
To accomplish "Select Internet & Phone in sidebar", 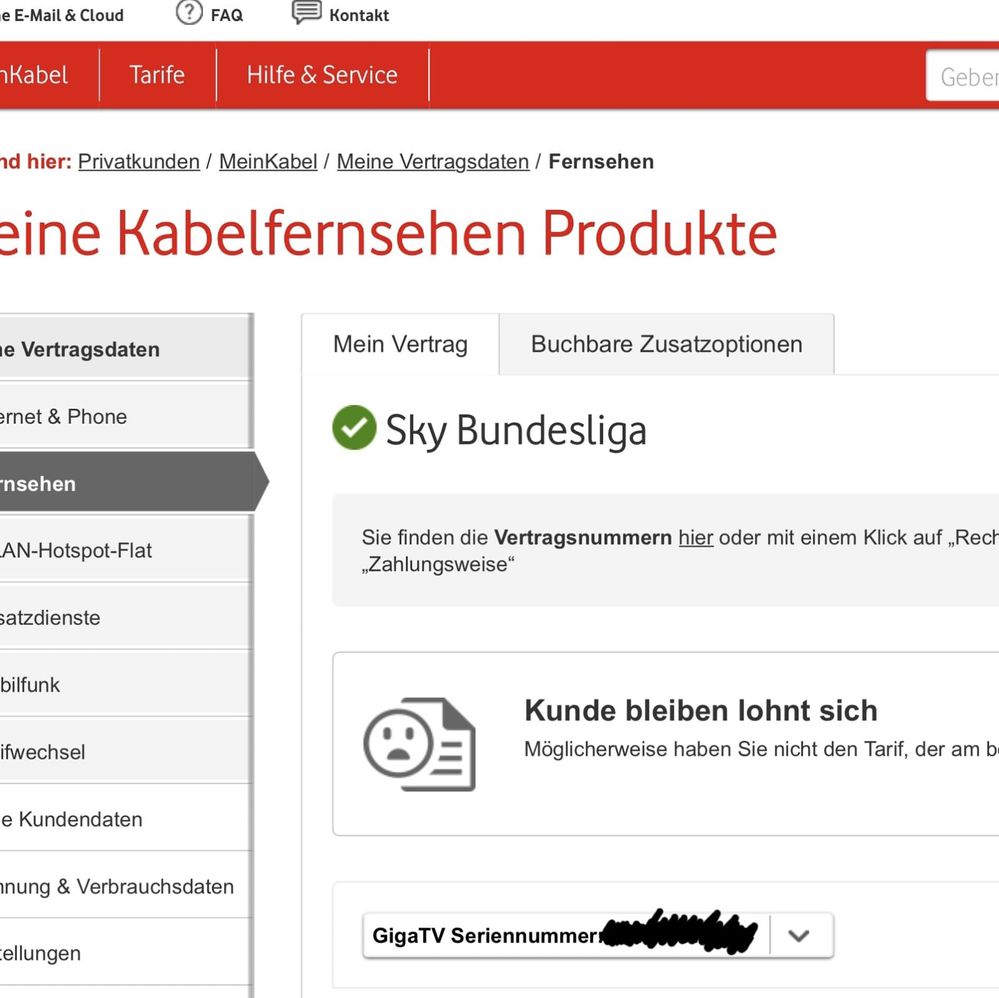I will click(x=126, y=417).
